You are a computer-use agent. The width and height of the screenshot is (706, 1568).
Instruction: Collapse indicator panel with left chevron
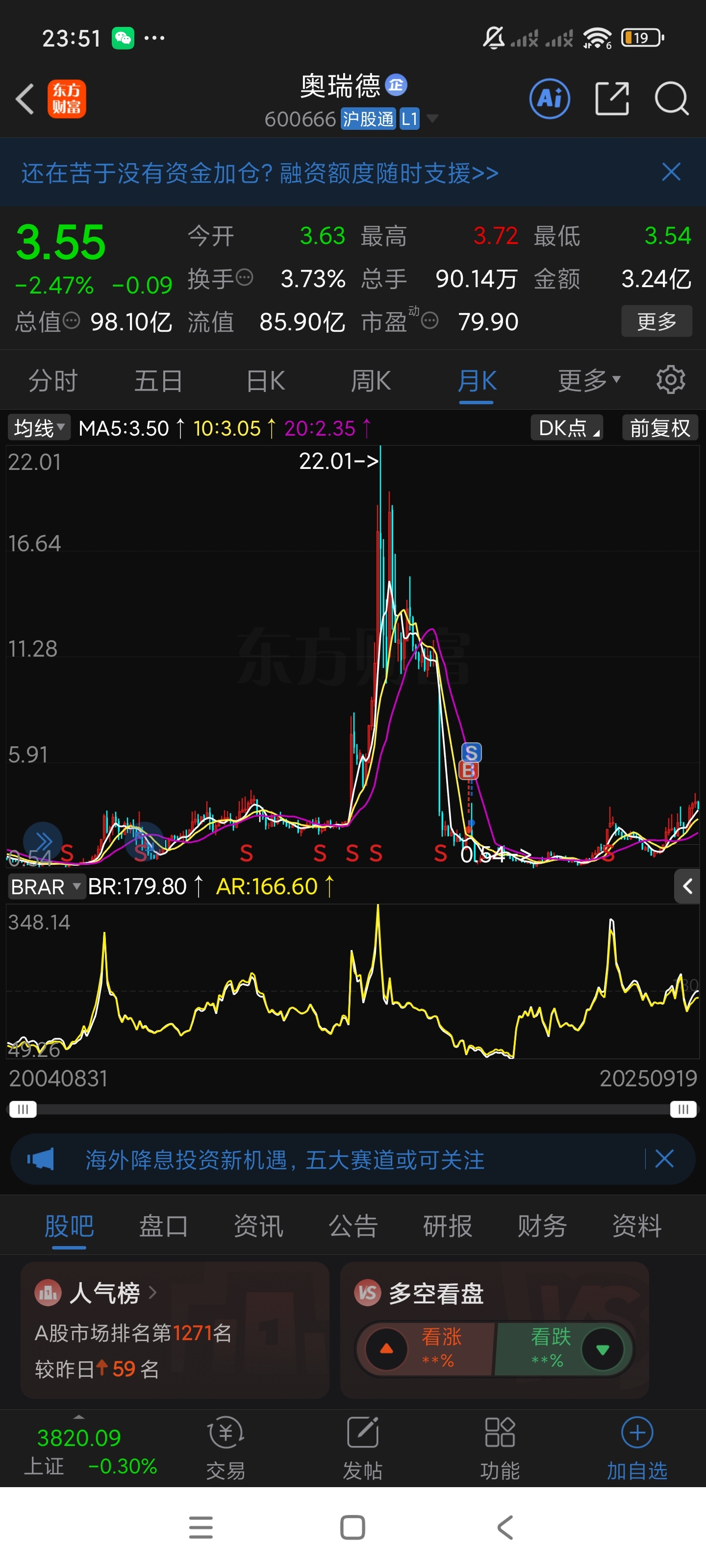tap(687, 886)
